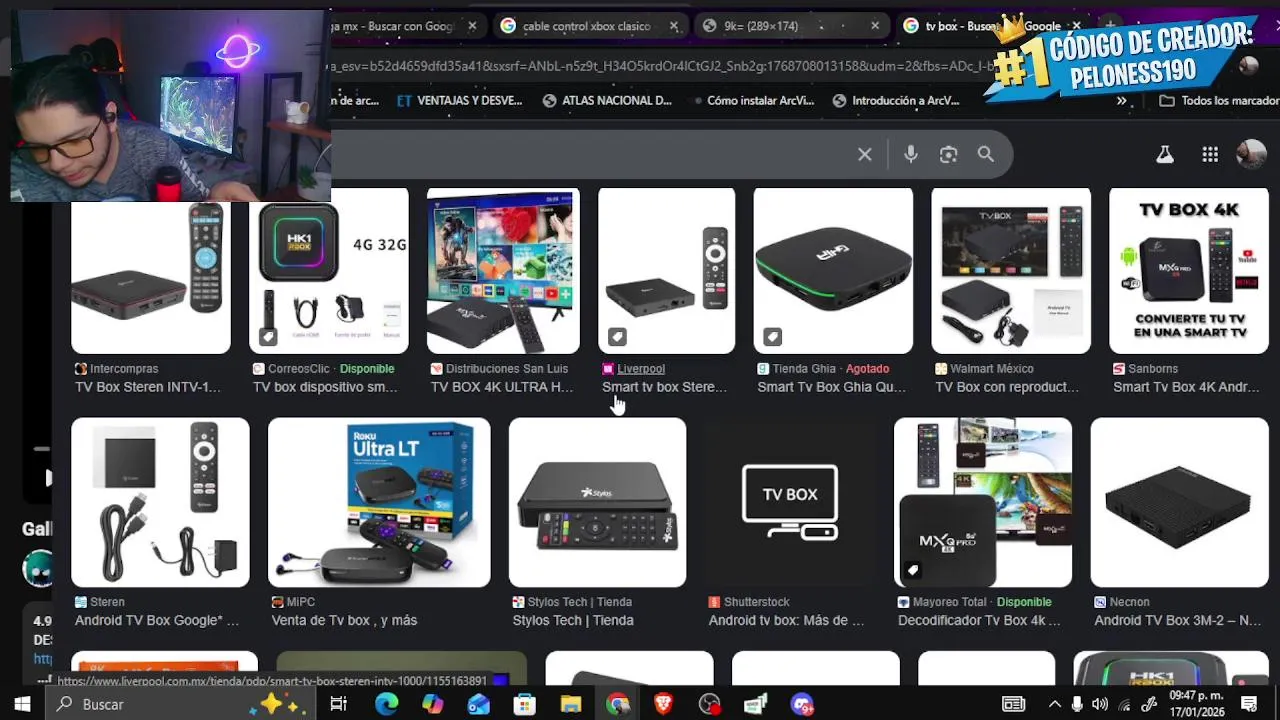
Task: Open Walmart México TV Box image
Action: coord(1011,271)
